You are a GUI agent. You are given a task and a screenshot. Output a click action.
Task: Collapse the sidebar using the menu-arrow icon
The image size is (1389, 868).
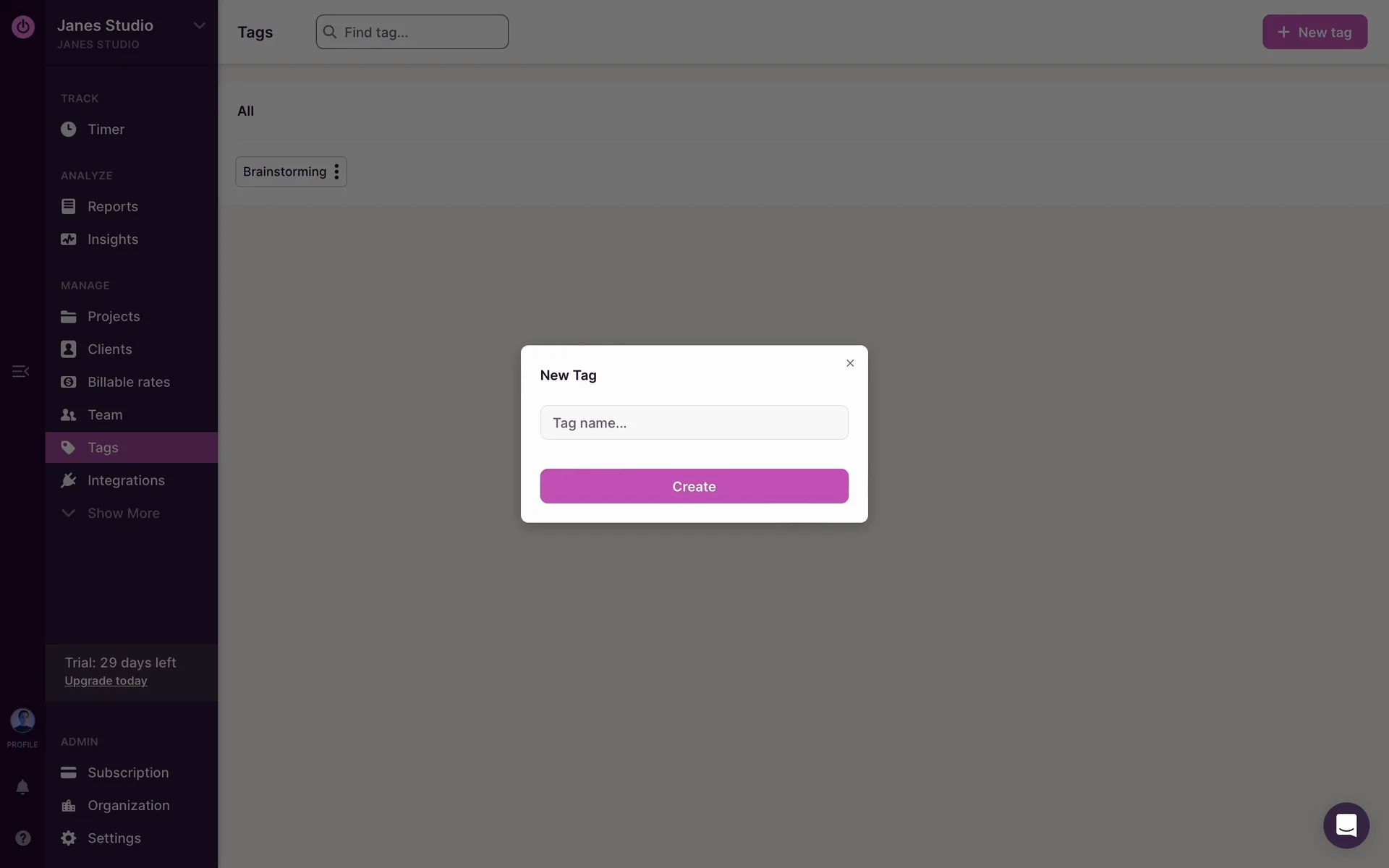pos(20,371)
